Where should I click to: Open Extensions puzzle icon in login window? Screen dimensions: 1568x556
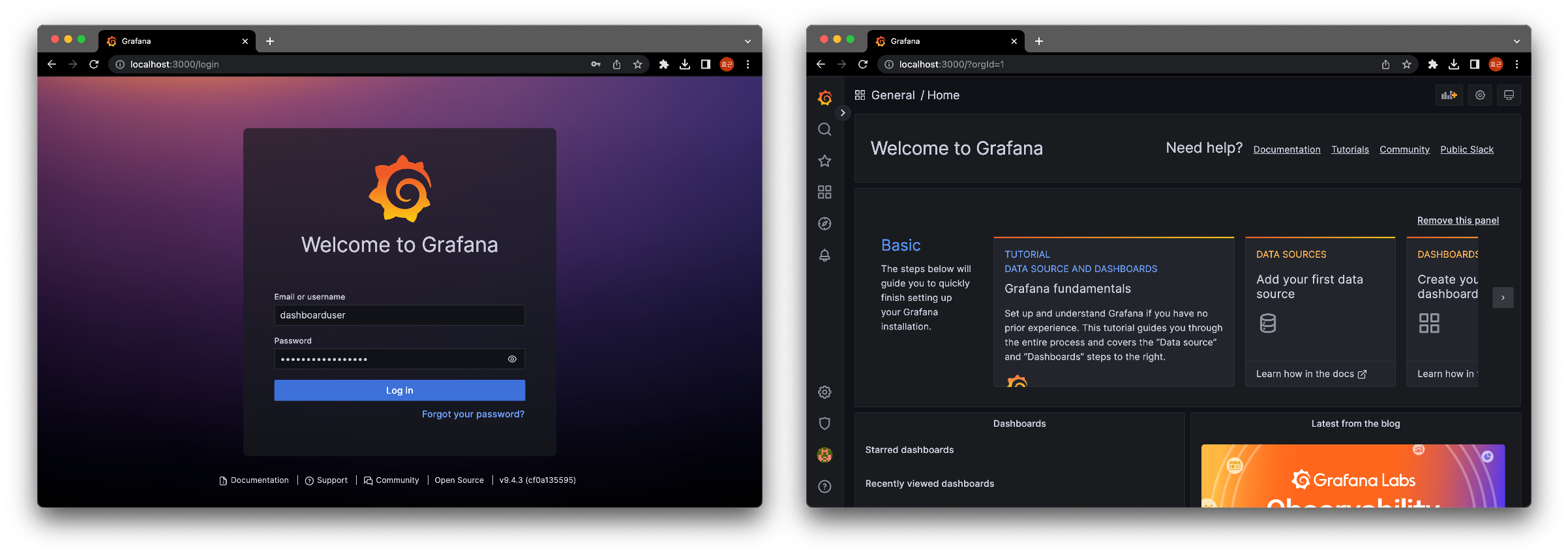coord(663,64)
